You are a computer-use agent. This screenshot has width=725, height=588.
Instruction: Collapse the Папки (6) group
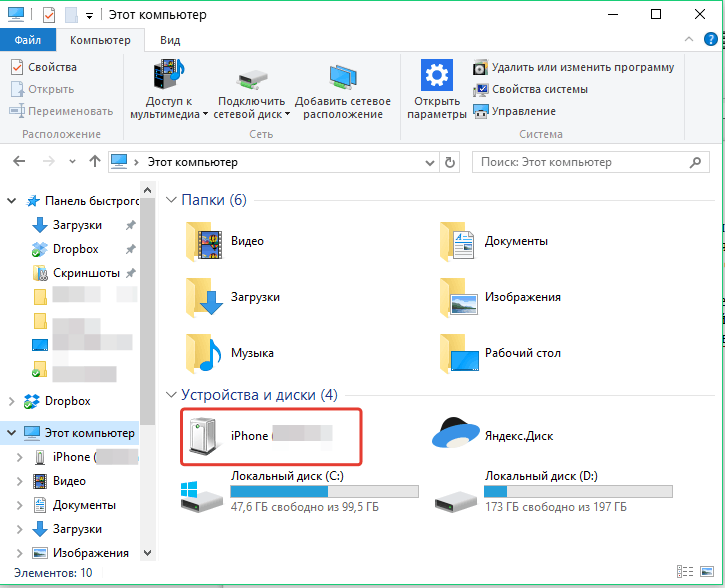tap(171, 200)
